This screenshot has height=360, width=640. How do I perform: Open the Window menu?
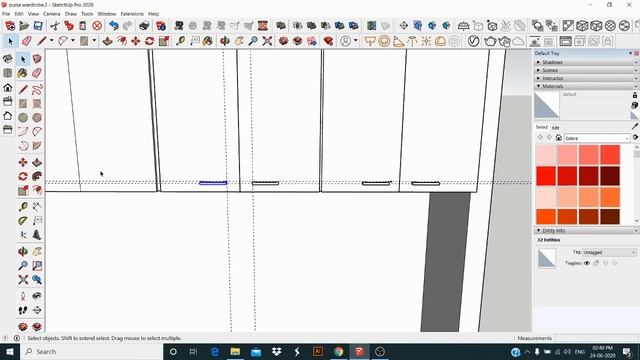pos(107,14)
